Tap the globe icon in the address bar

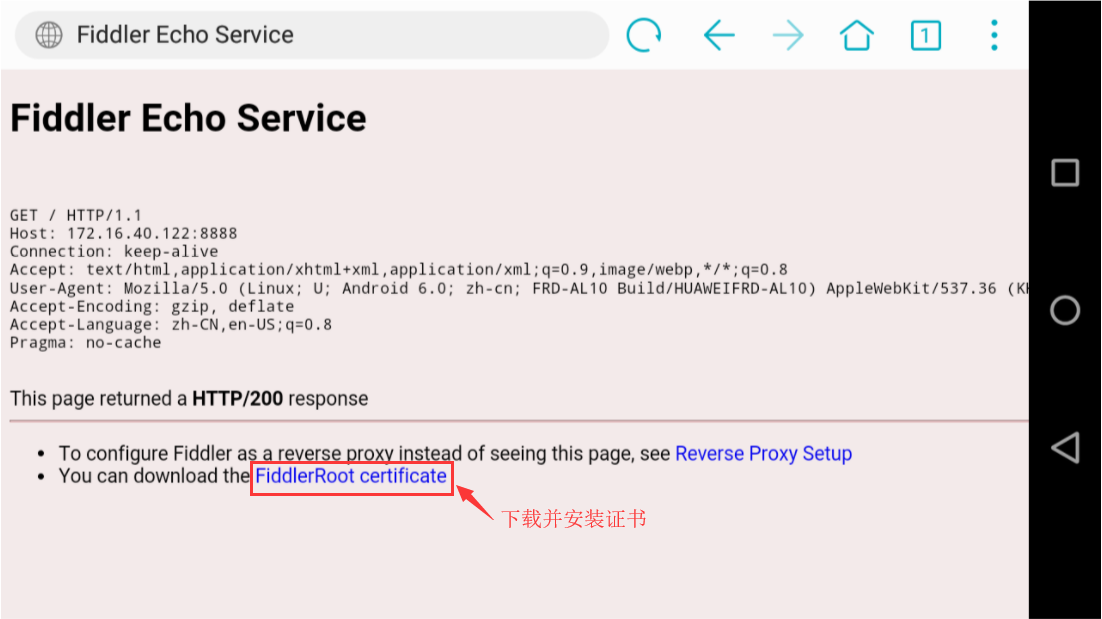point(49,34)
